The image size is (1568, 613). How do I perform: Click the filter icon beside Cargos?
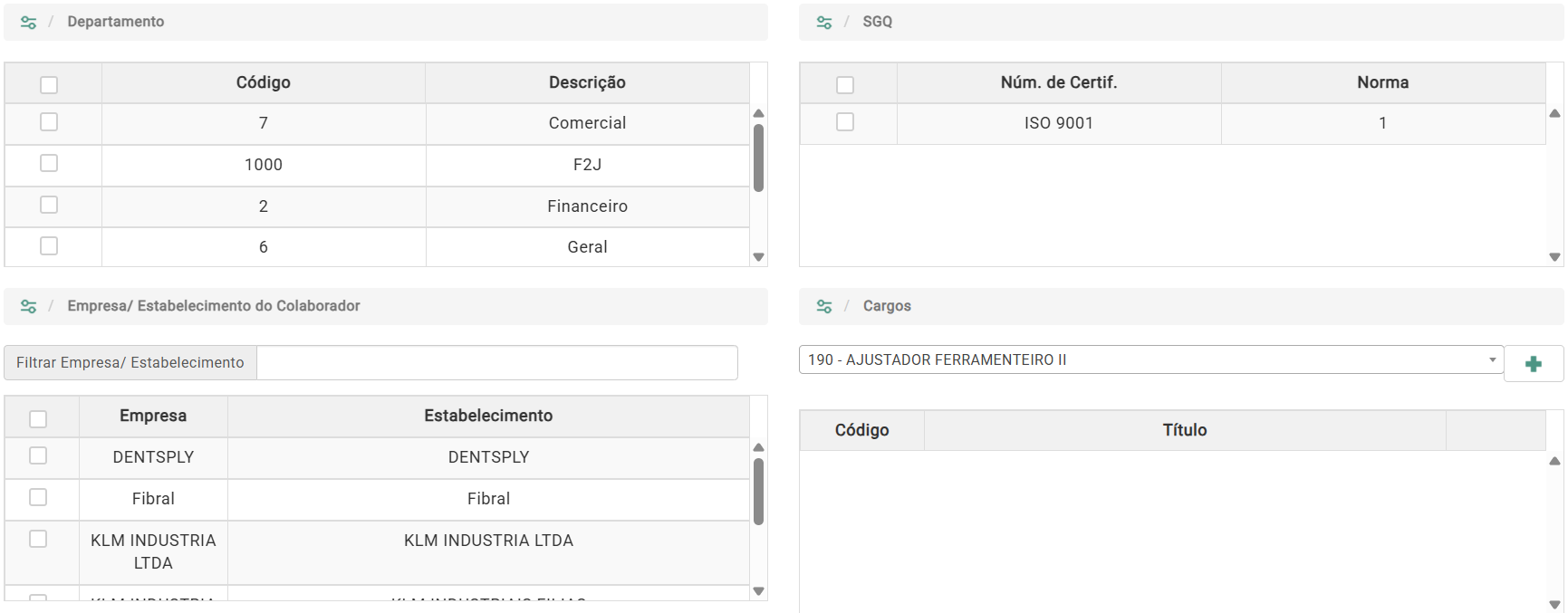tap(824, 307)
